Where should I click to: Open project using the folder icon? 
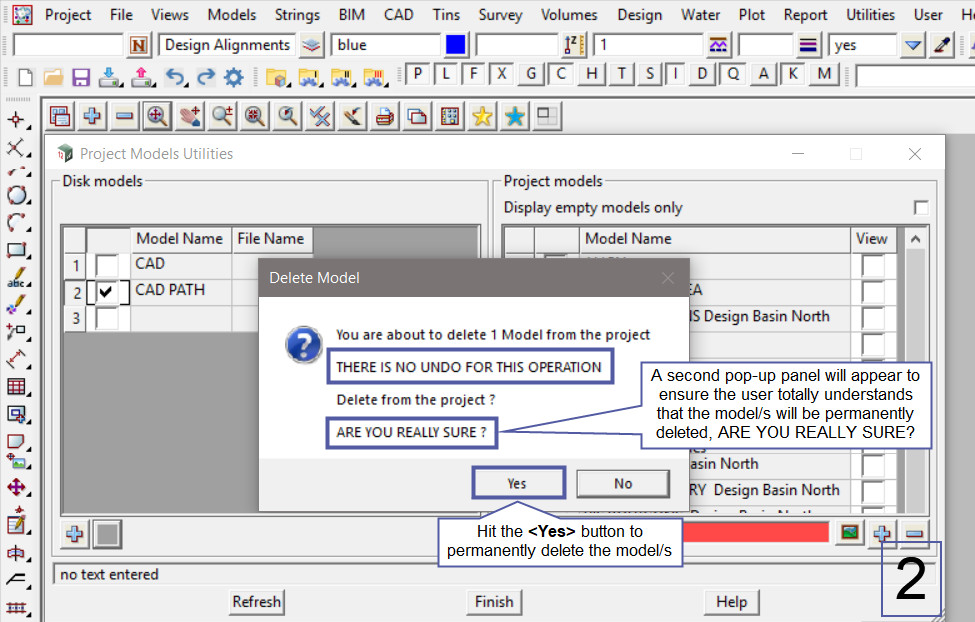point(53,77)
